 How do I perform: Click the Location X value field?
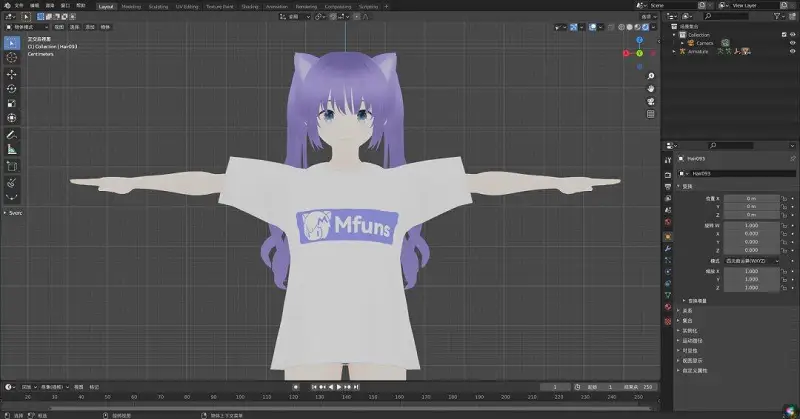pos(751,199)
